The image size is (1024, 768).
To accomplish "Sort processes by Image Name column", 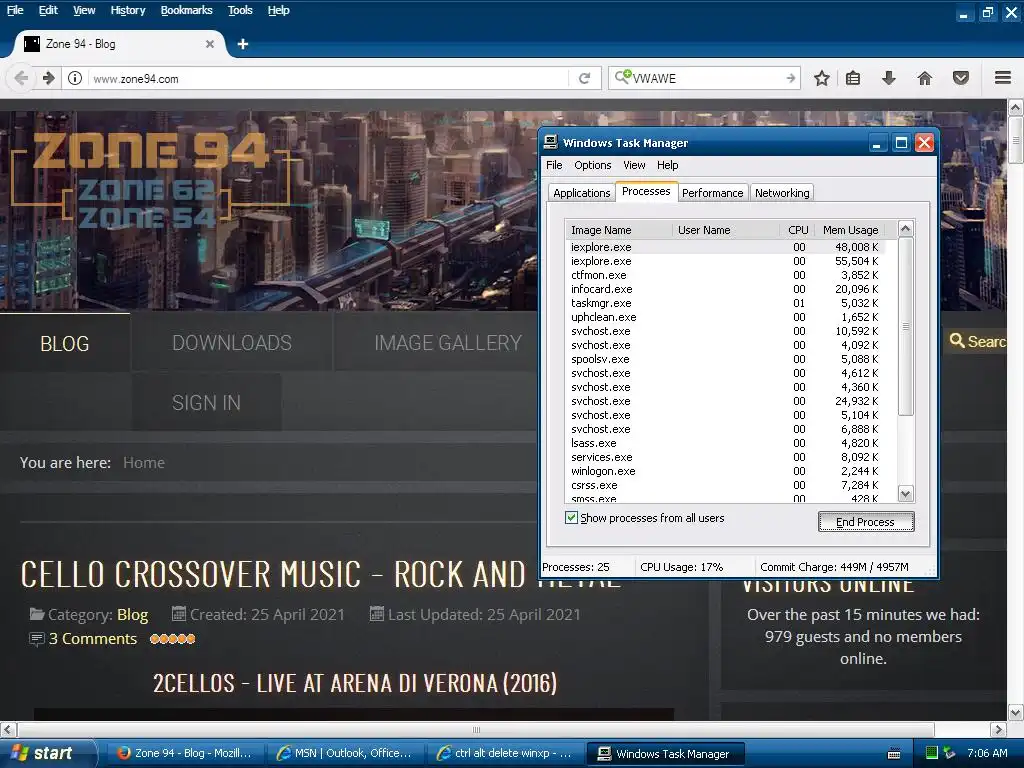I will pos(618,230).
